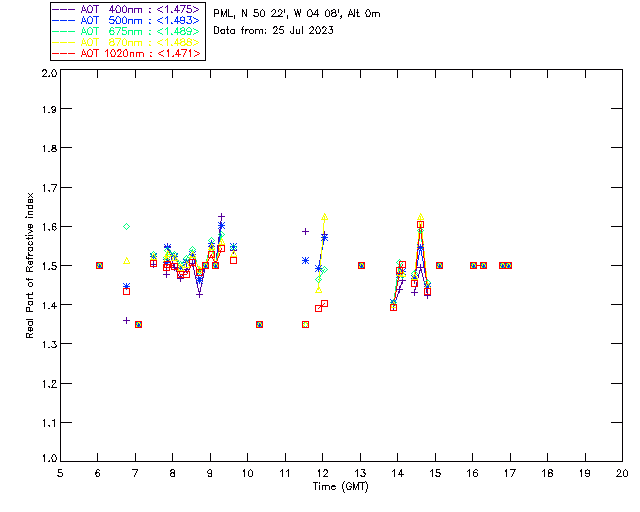
Task: Select the mean value <1.493> in legend
Action: (178, 20)
